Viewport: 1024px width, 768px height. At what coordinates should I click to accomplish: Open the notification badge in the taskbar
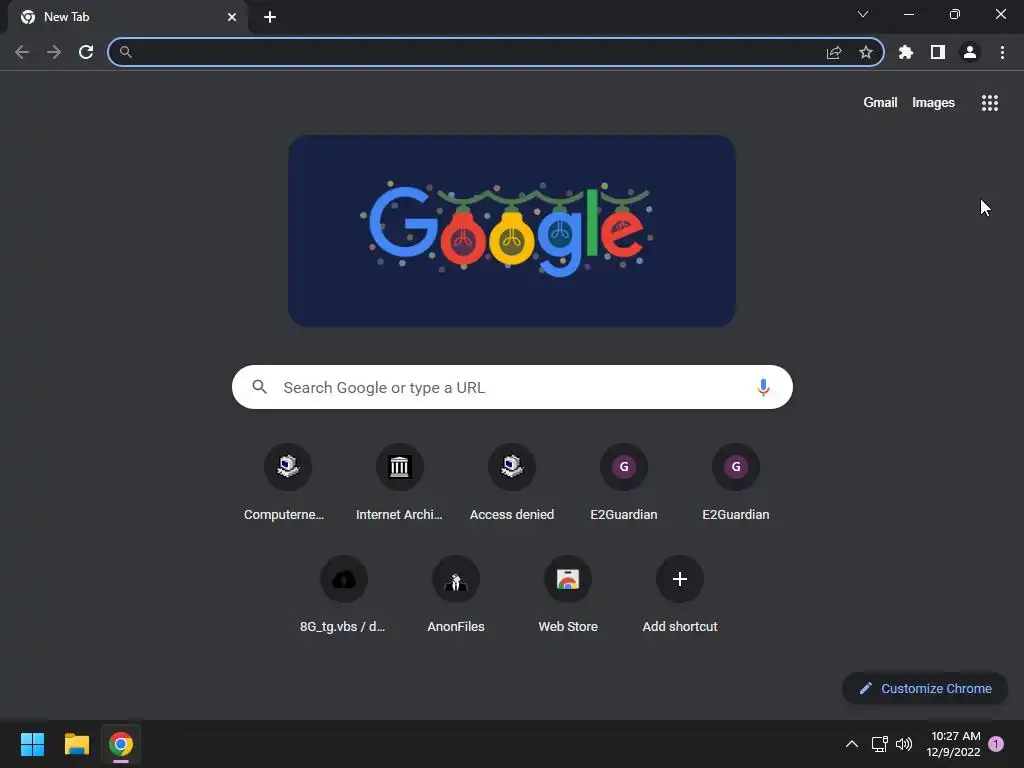[x=996, y=744]
